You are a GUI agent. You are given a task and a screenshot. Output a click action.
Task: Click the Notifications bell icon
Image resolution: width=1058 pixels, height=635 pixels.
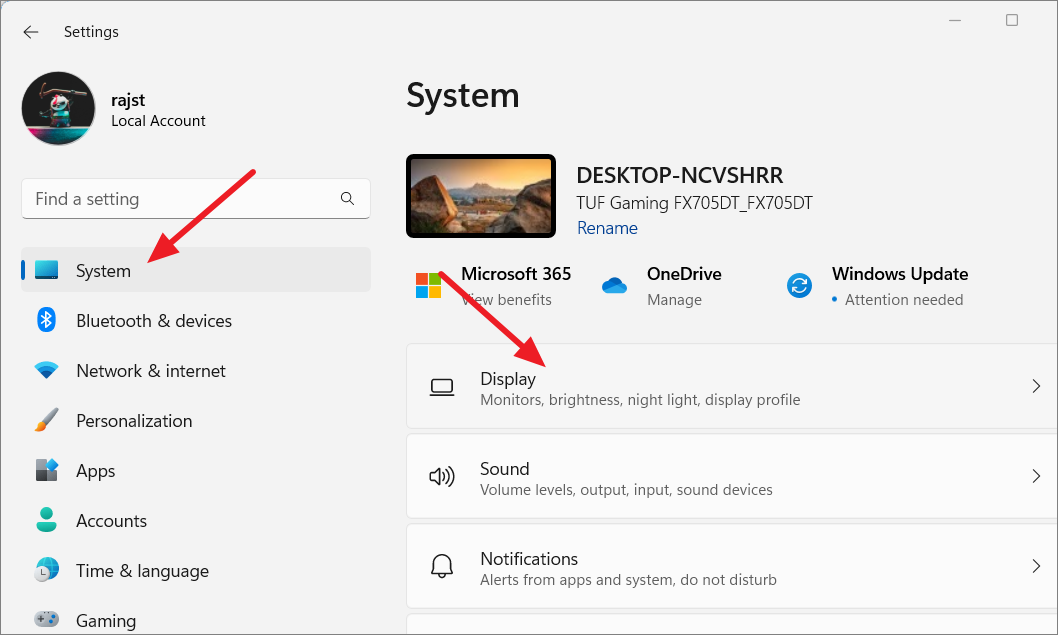[442, 566]
